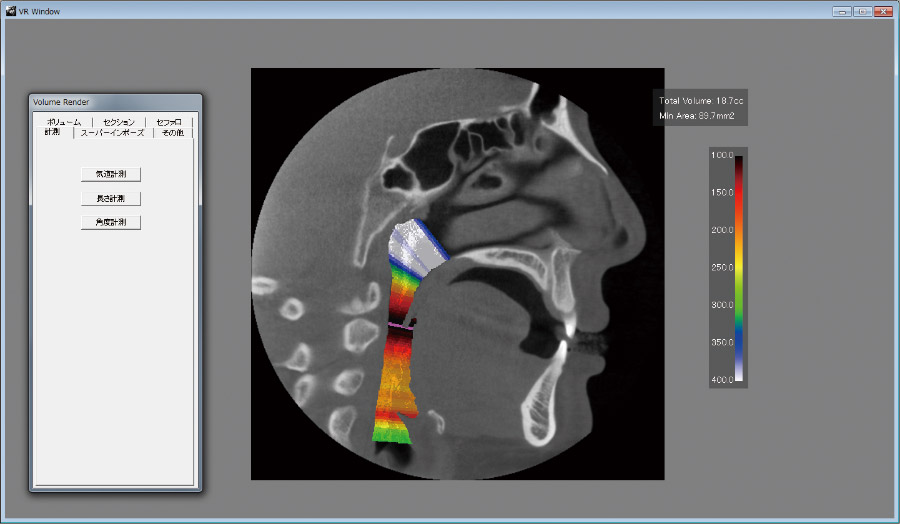Open the ボリューム tab

tap(64, 122)
